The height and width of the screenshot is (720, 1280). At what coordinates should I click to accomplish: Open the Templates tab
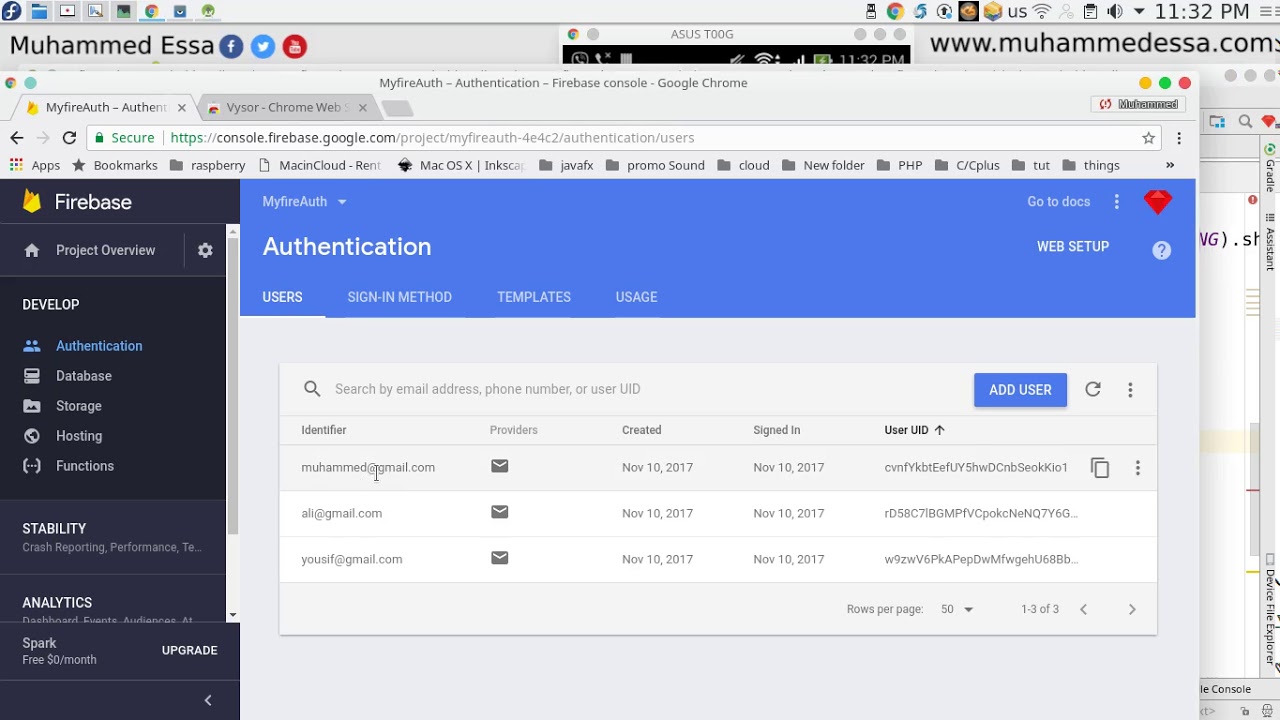pyautogui.click(x=534, y=297)
